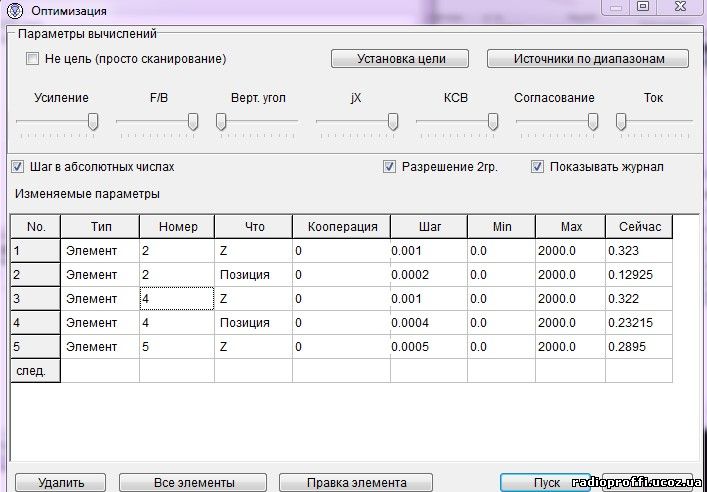Click the step value 0.001 in row 1
The height and width of the screenshot is (492, 707).
tap(429, 251)
